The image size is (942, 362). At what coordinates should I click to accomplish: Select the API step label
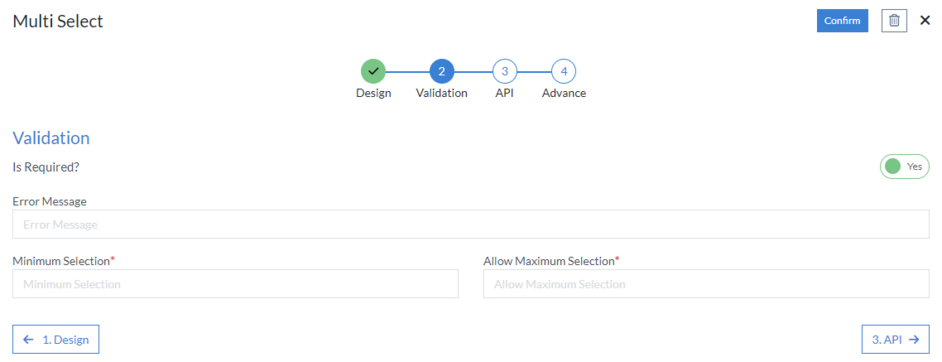[x=505, y=93]
